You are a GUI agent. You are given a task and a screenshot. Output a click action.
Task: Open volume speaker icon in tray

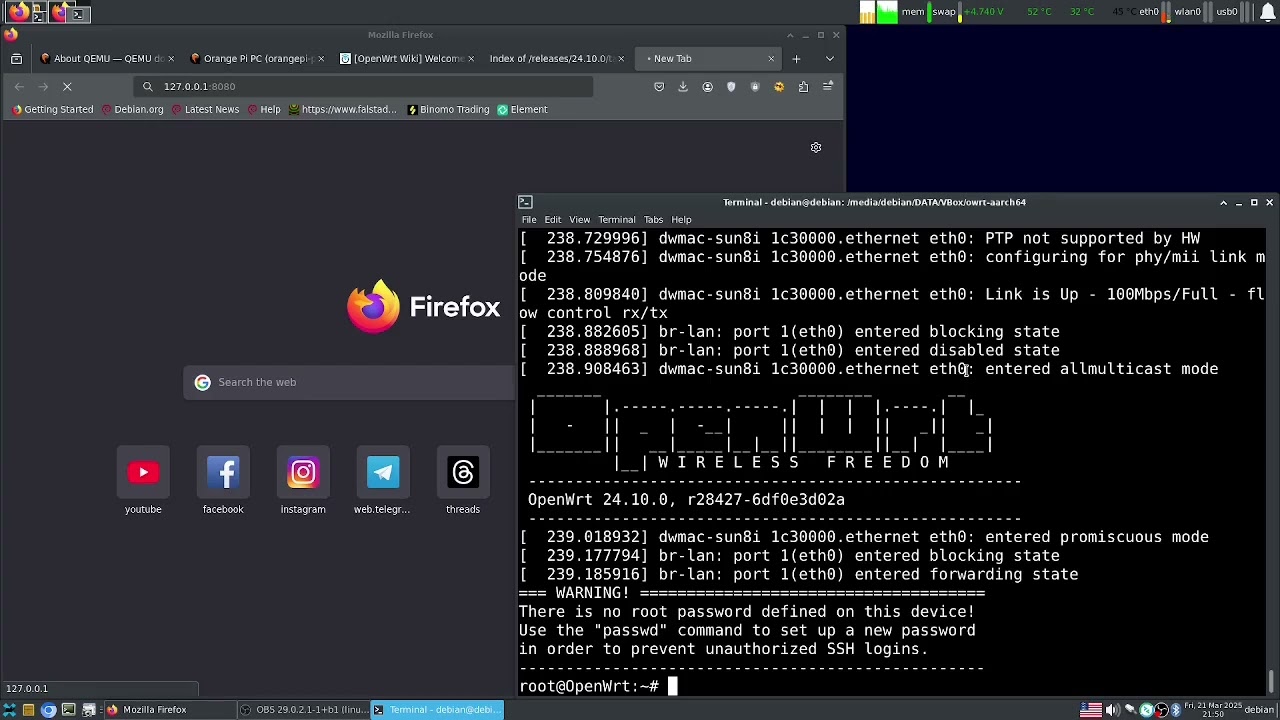coord(1112,710)
